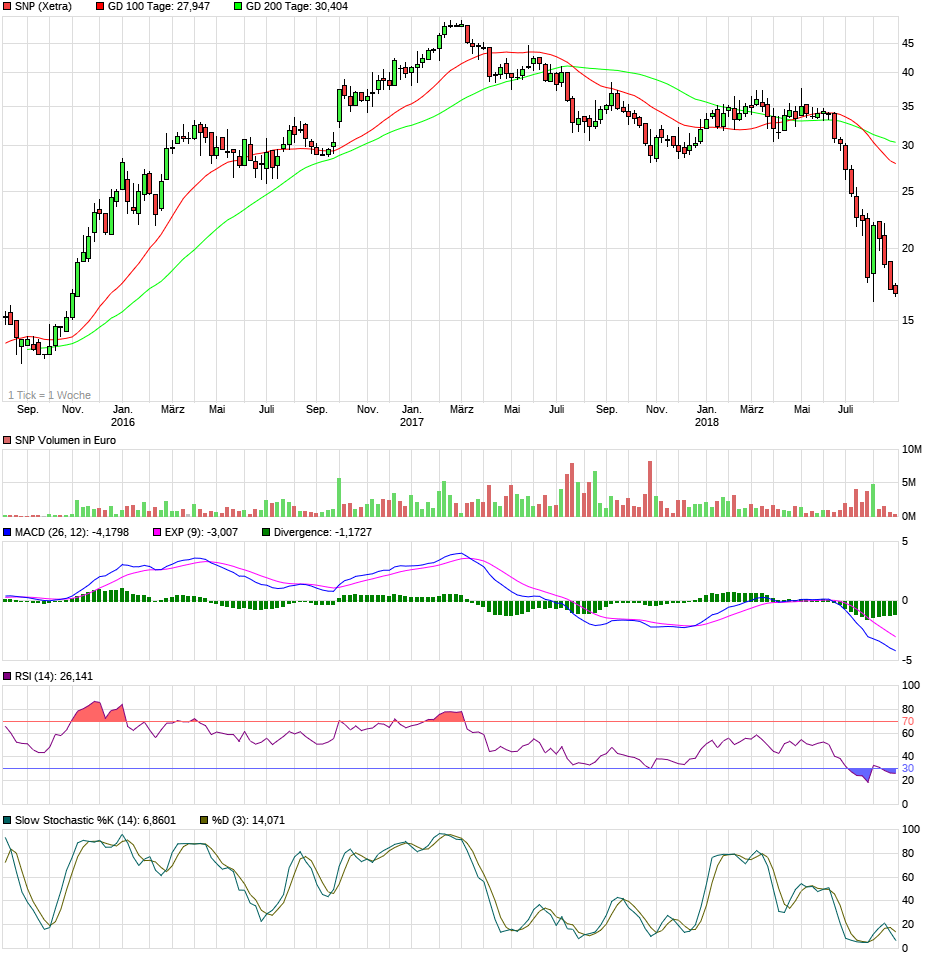The image size is (940, 958).
Task: Select the 'GD 200 Tage: 30,404' label
Action: (x=297, y=7)
